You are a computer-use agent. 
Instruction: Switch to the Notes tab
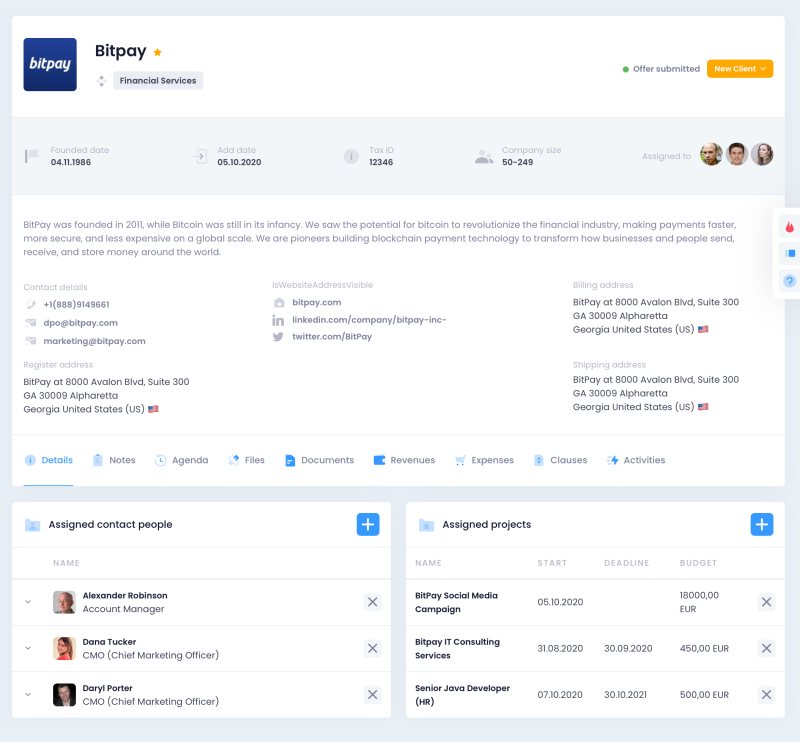click(114, 460)
